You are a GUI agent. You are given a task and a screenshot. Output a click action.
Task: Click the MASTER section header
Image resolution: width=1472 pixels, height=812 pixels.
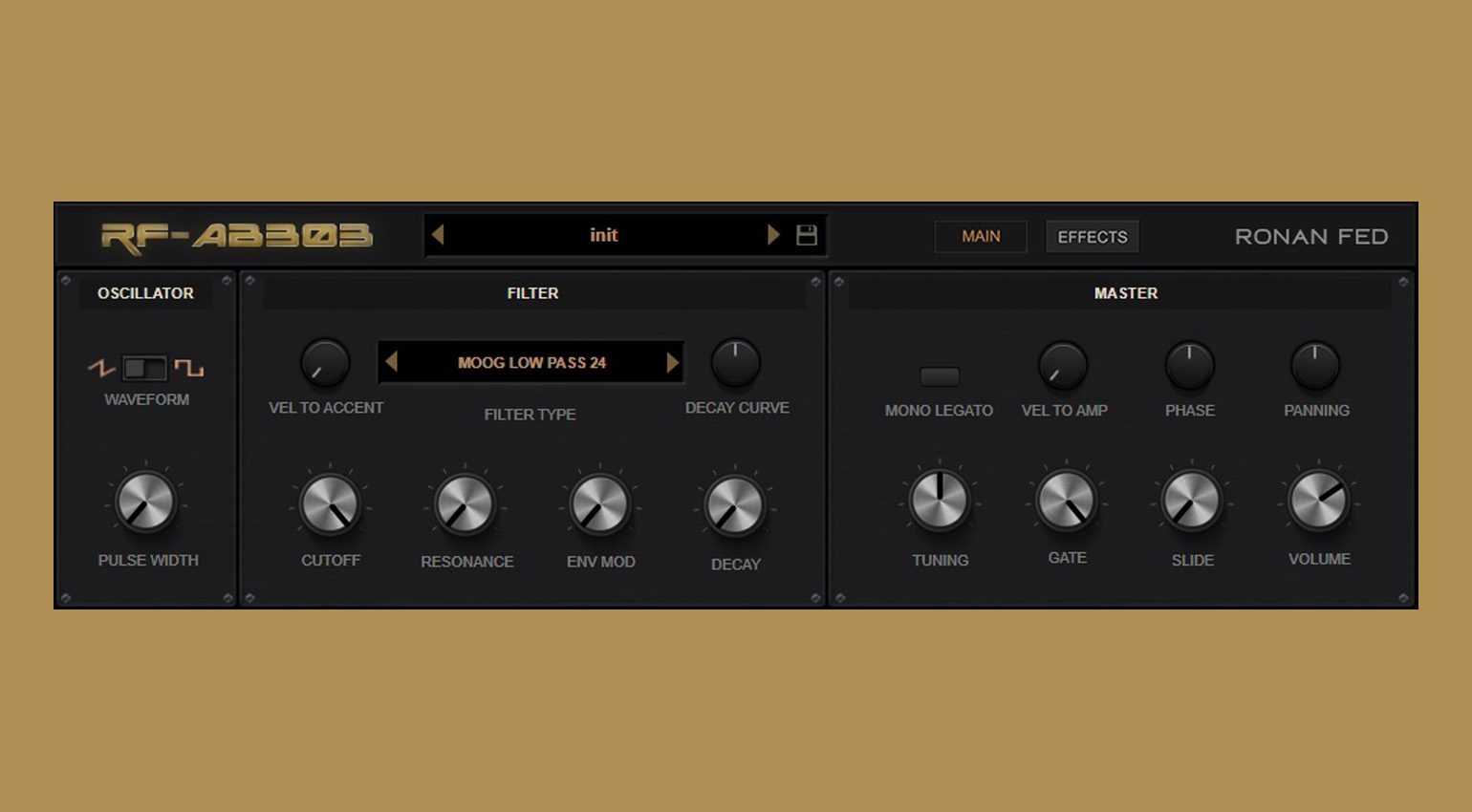[1126, 293]
